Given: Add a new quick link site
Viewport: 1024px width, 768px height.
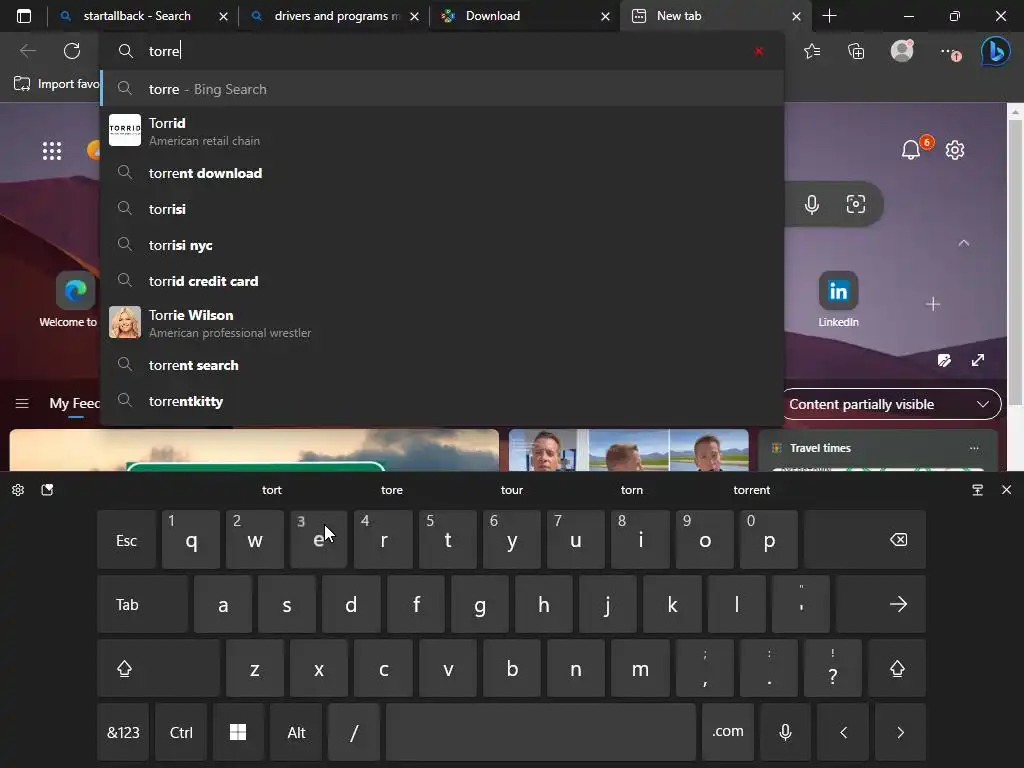Looking at the screenshot, I should pos(933,304).
